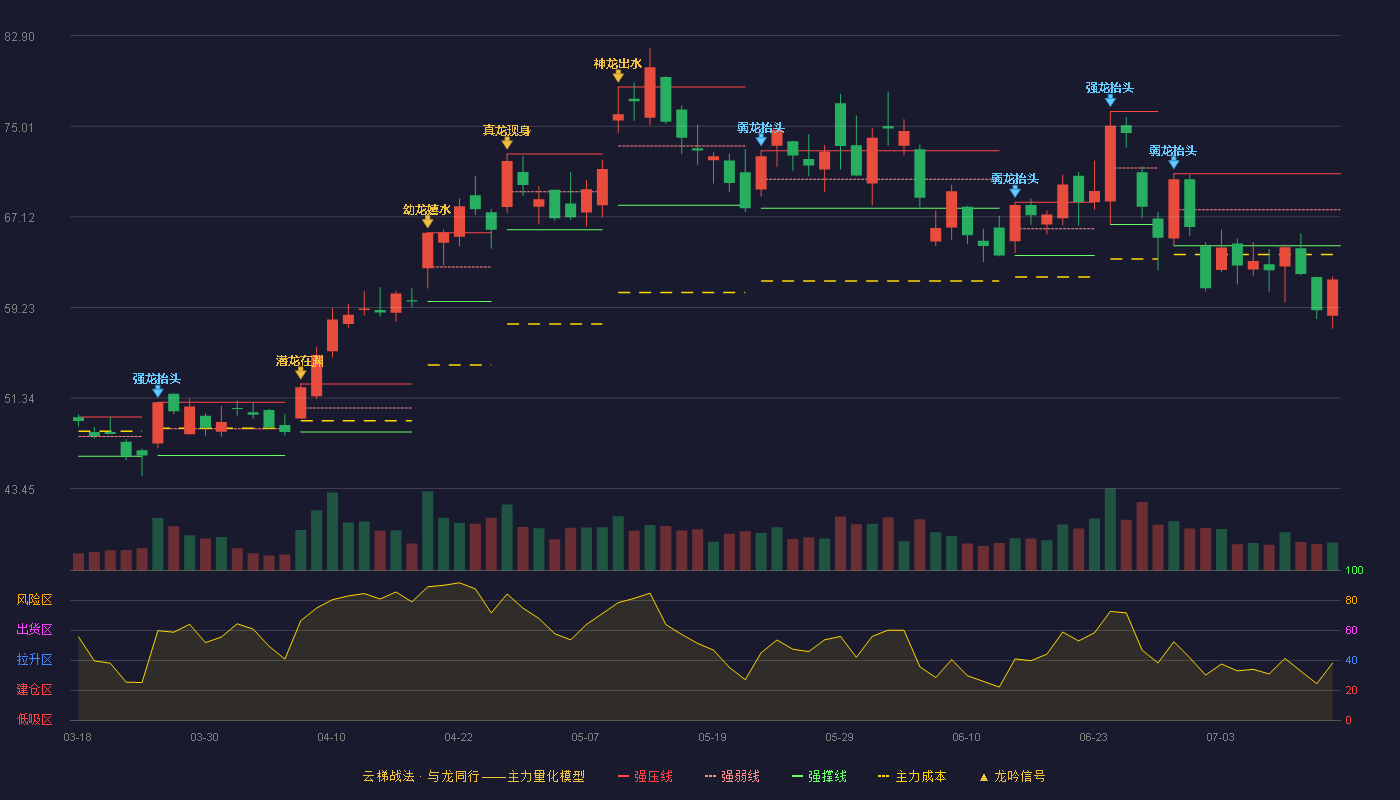Toggle the 龙吟信号 legend entry
This screenshot has height=800, width=1400.
tap(1011, 776)
